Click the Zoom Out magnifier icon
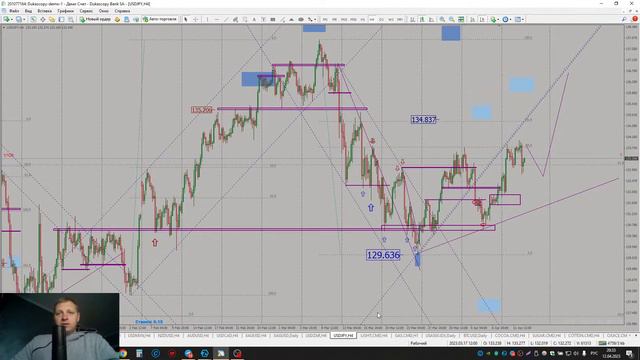 (452, 19)
